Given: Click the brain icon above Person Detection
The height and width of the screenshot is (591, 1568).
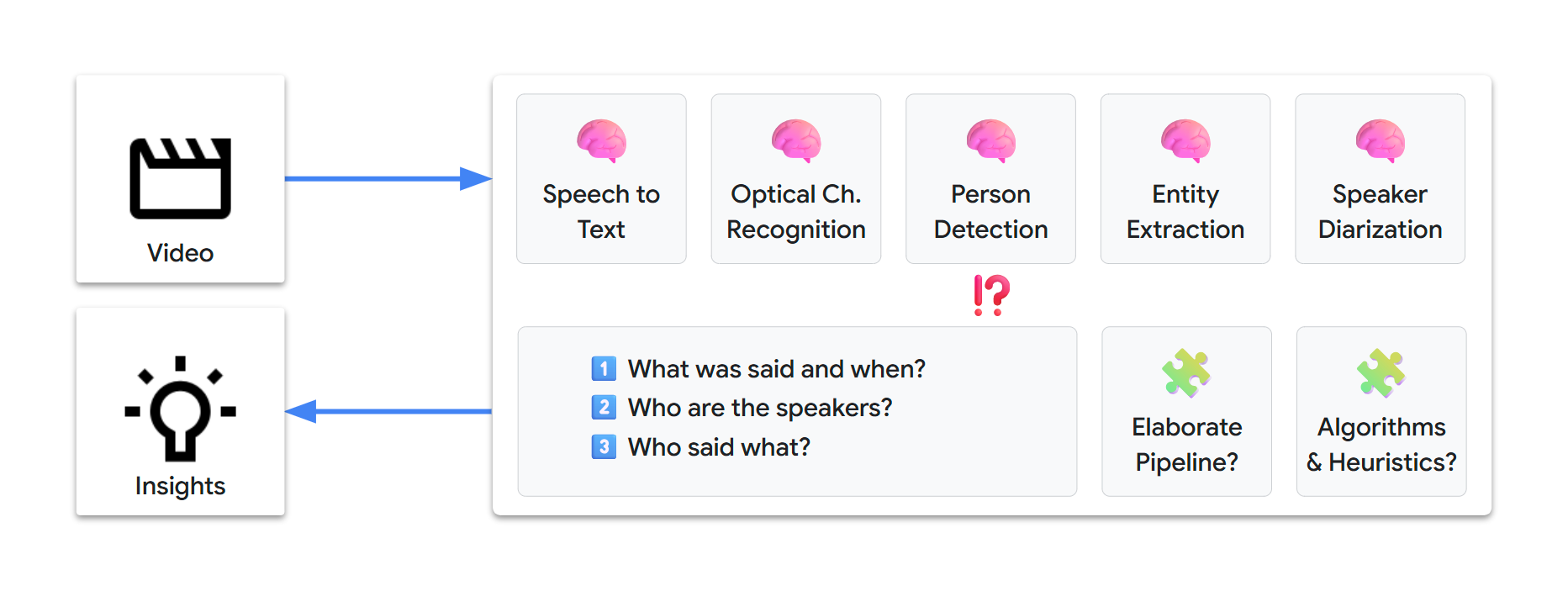Looking at the screenshot, I should click(990, 140).
